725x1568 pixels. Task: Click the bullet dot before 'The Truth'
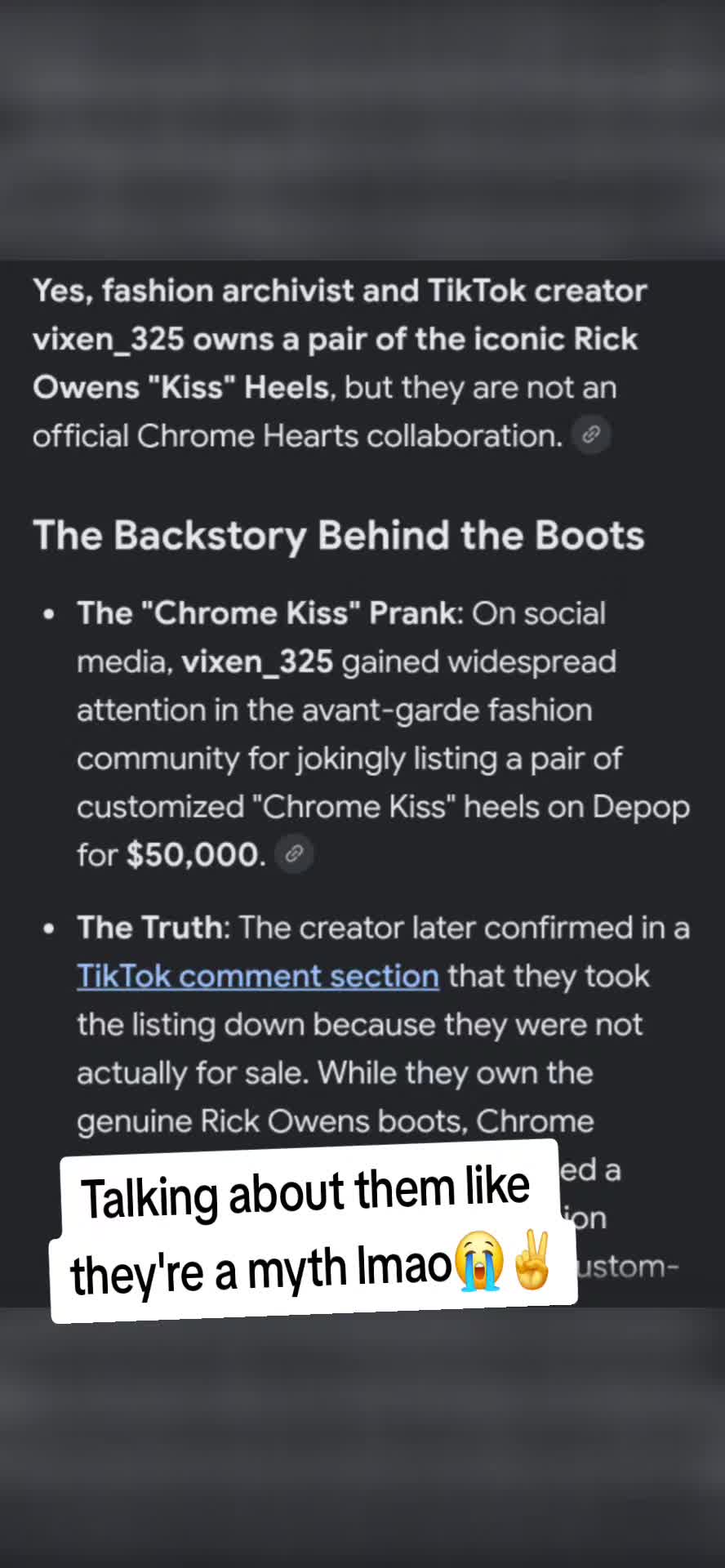(49, 929)
